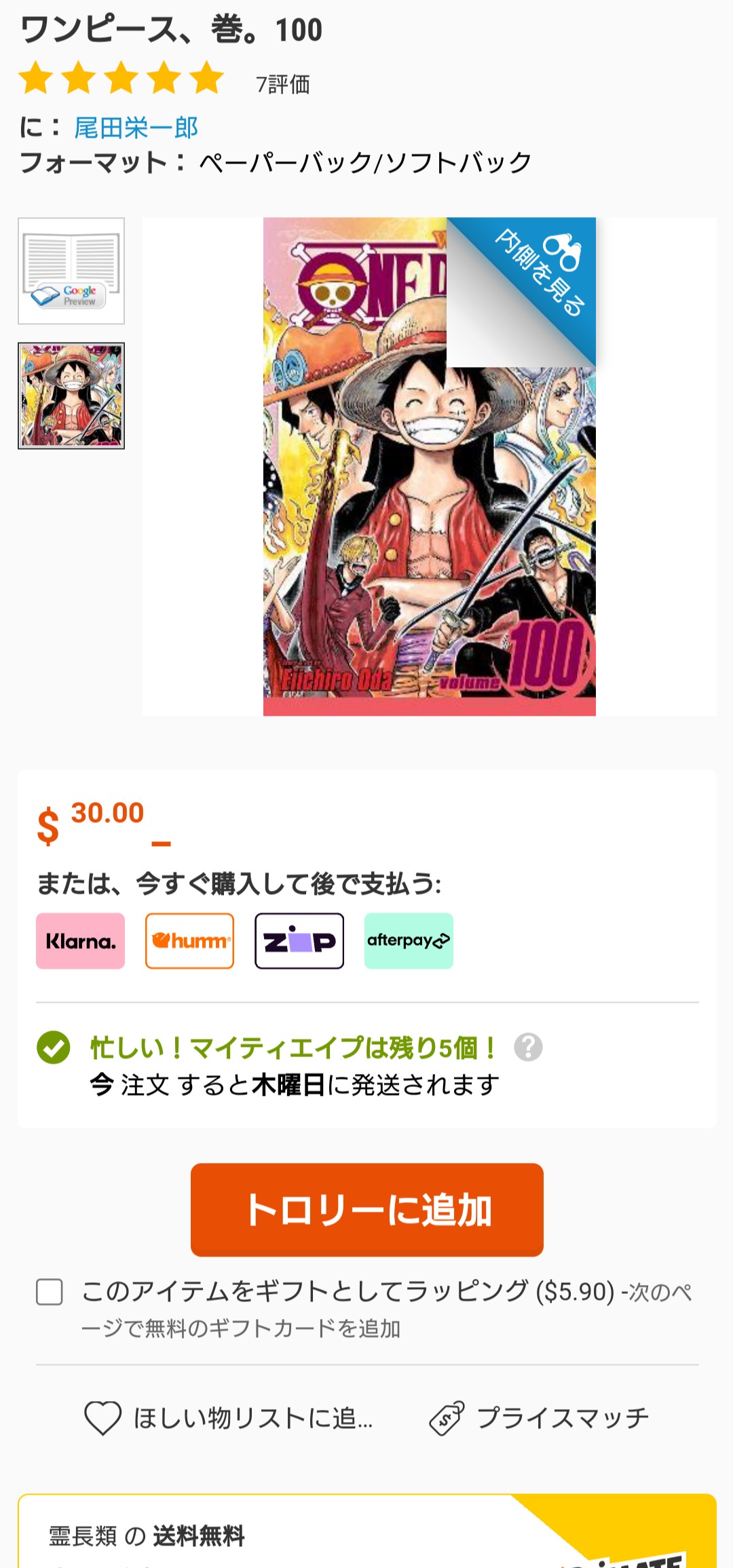The width and height of the screenshot is (733, 1568).
Task: Click the main One Piece cover image
Action: tap(430, 467)
